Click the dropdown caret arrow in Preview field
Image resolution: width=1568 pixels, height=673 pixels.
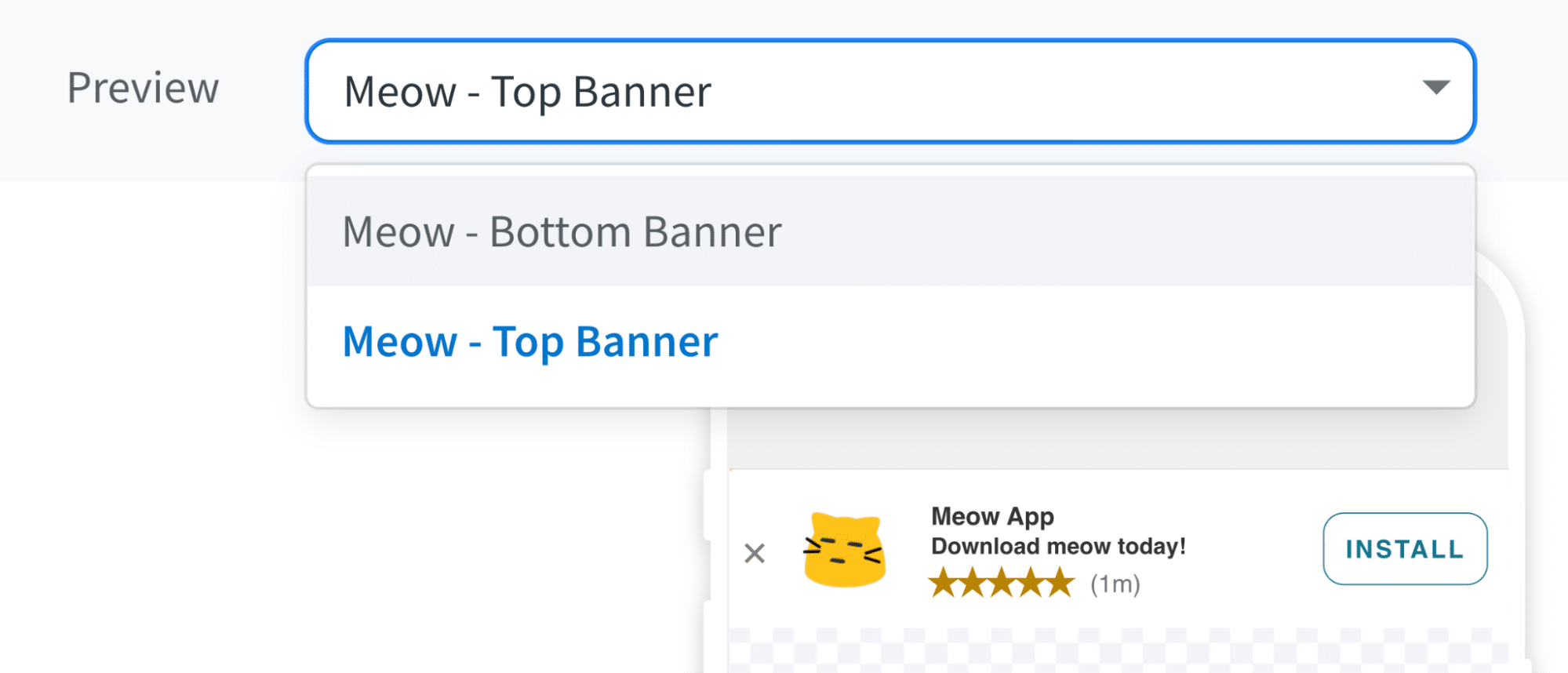coord(1435,87)
